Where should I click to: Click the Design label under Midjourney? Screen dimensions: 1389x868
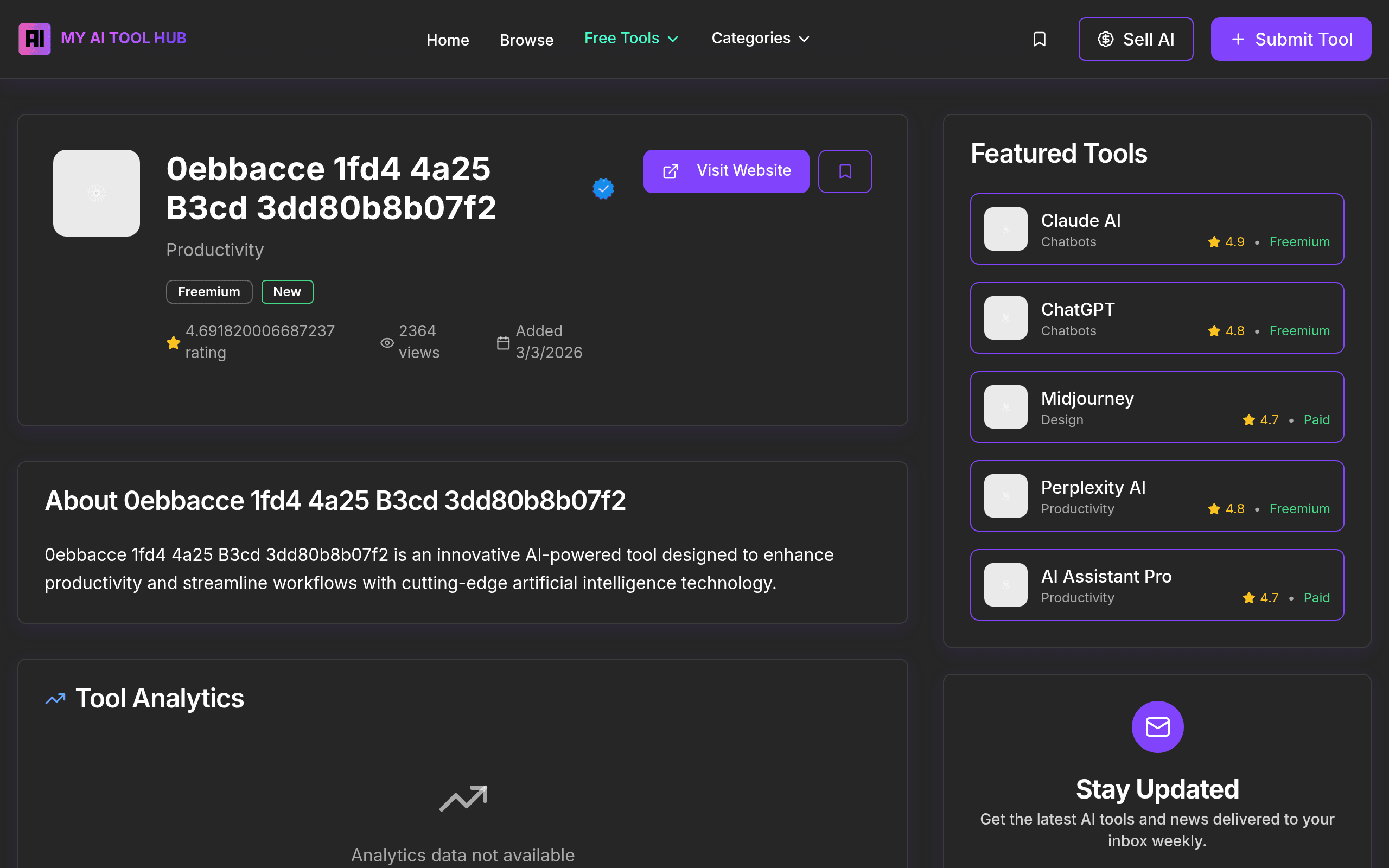coord(1062,420)
